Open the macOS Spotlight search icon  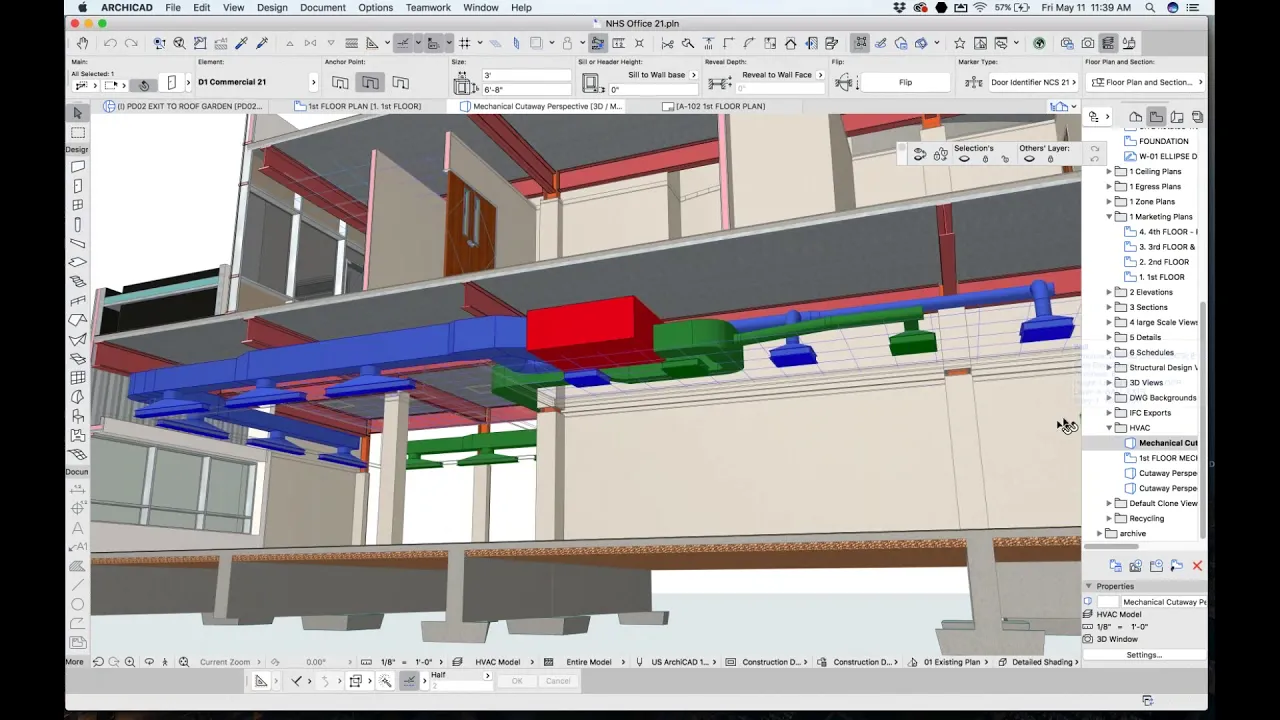click(x=1149, y=7)
